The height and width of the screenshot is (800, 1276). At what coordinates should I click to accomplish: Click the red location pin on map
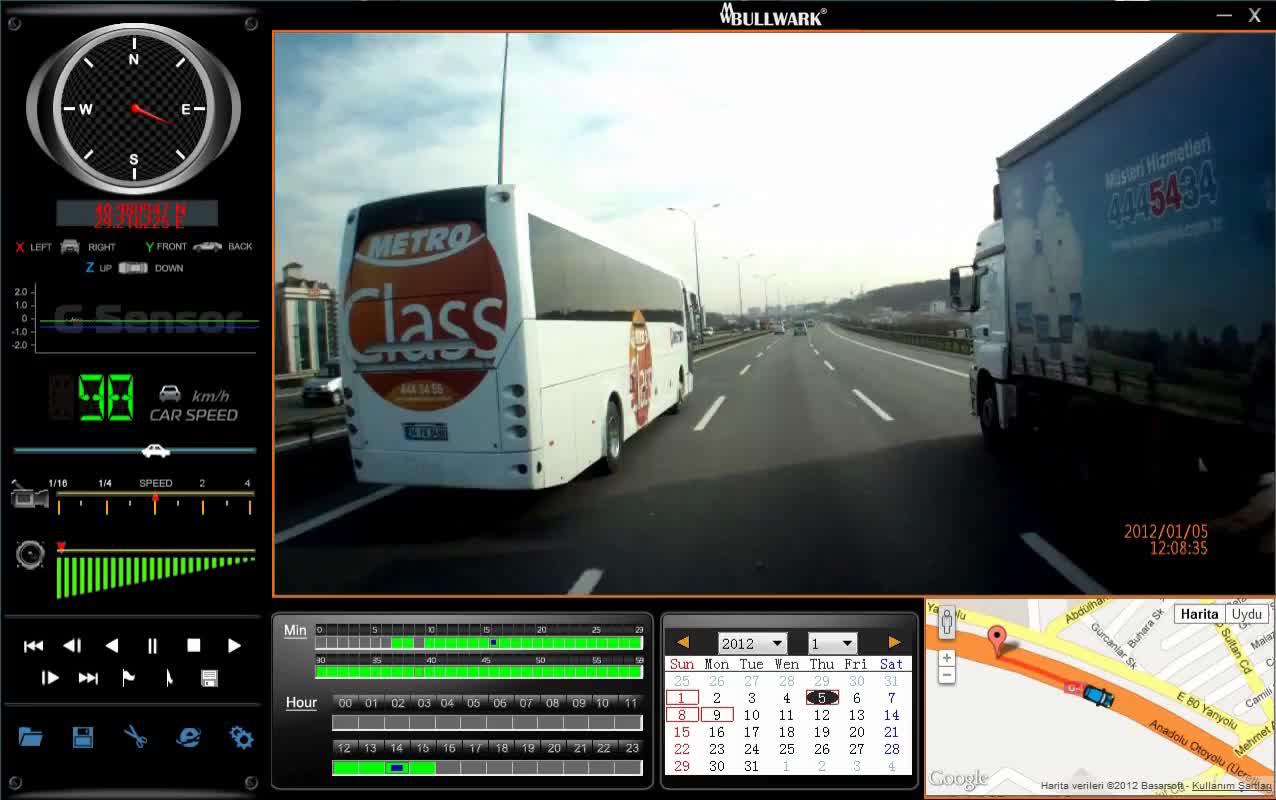[x=997, y=640]
